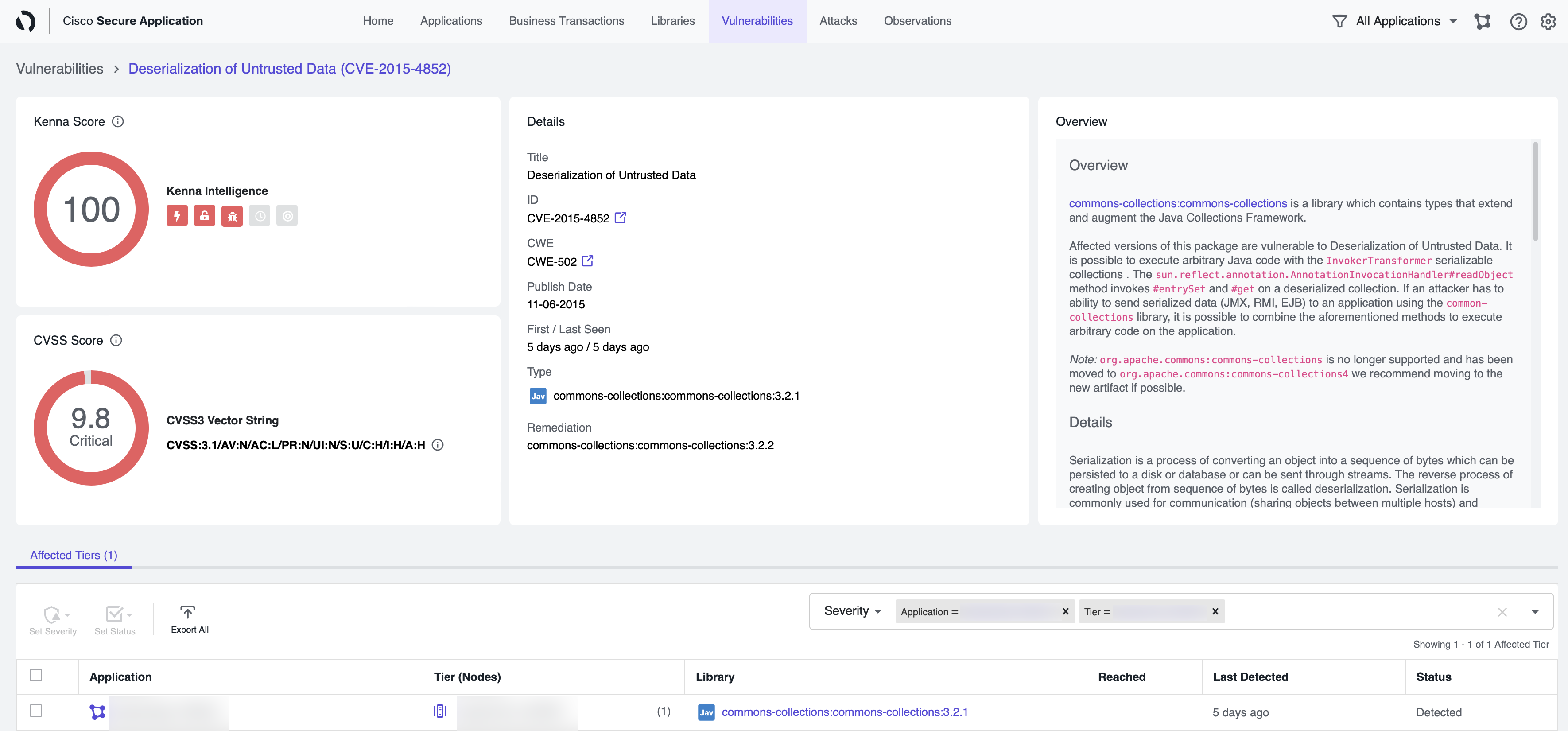Open the Applications tab
The image size is (1568, 731).
(x=451, y=21)
